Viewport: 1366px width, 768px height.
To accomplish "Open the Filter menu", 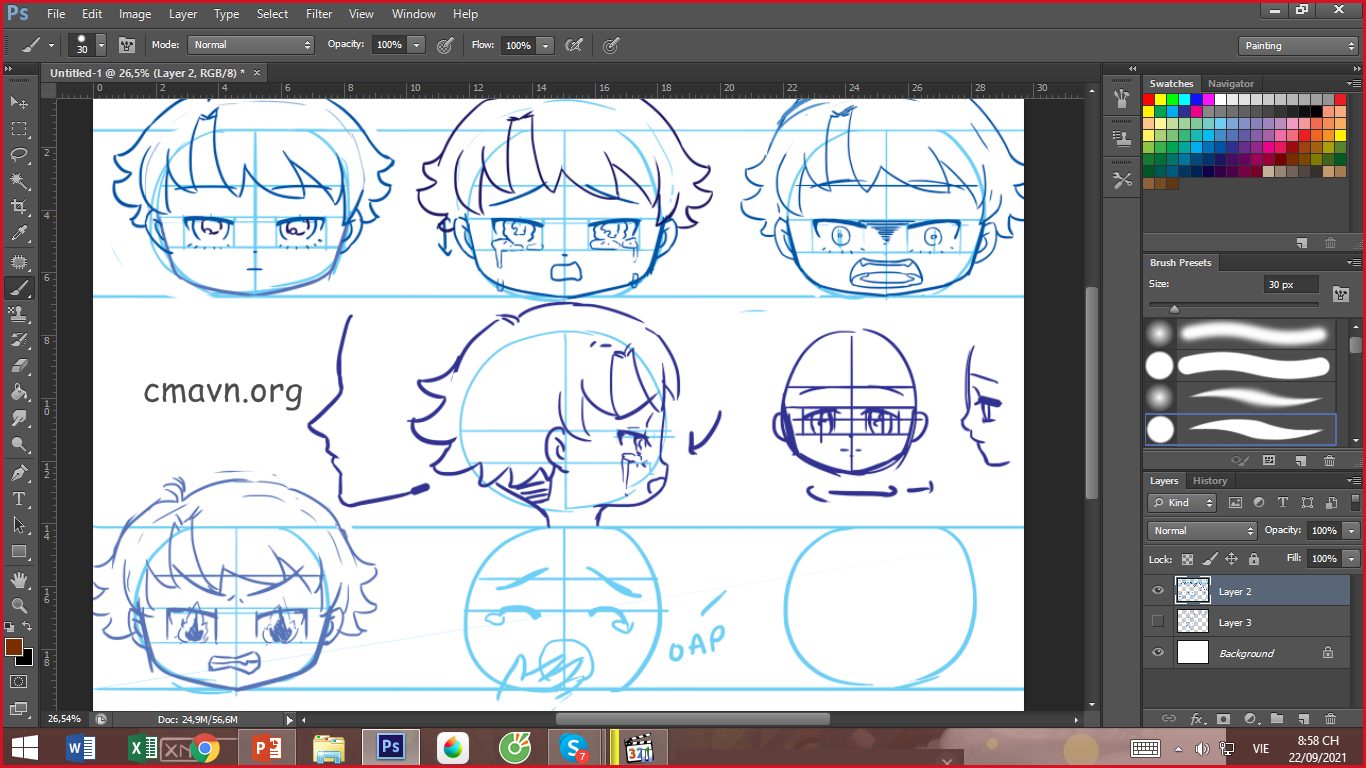I will click(319, 14).
